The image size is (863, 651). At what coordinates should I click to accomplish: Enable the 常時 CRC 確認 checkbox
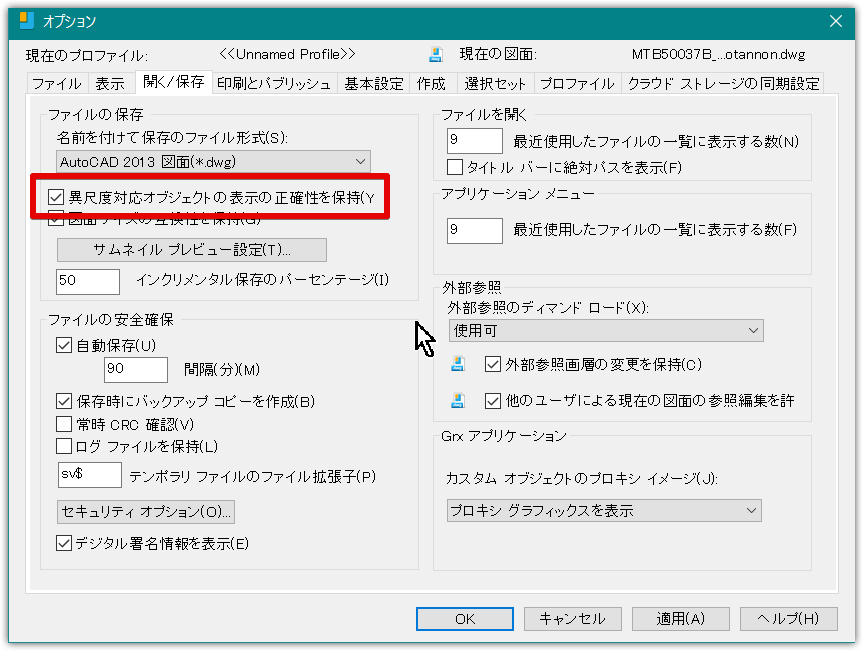pos(65,424)
